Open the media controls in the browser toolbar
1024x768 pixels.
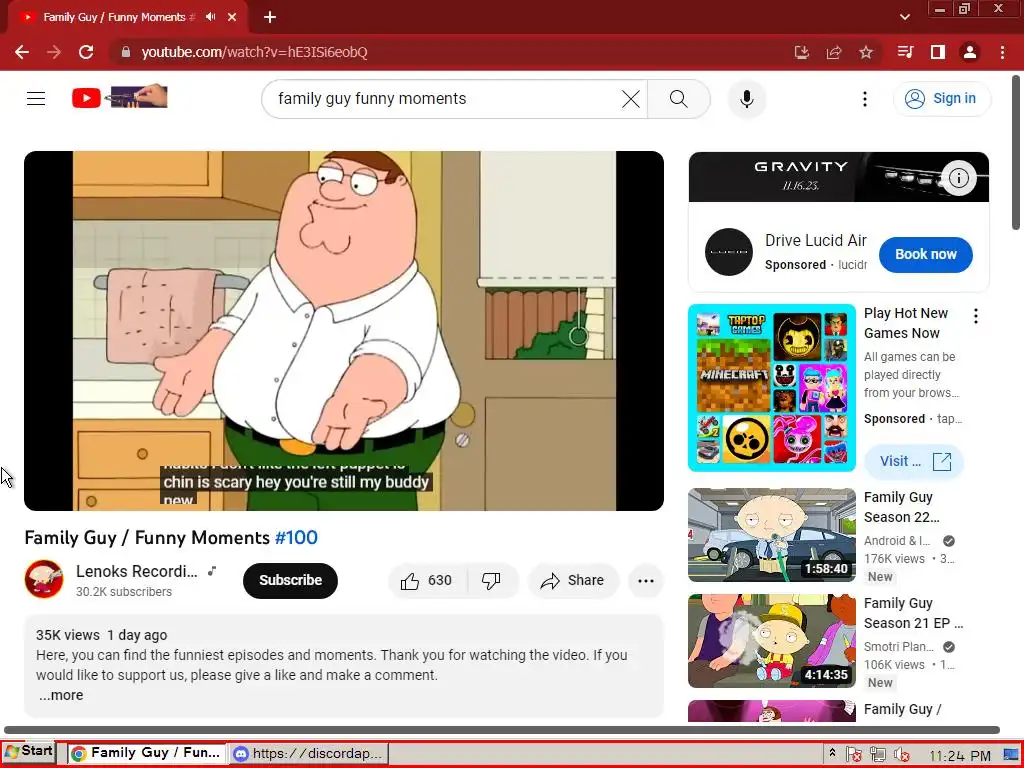point(905,52)
